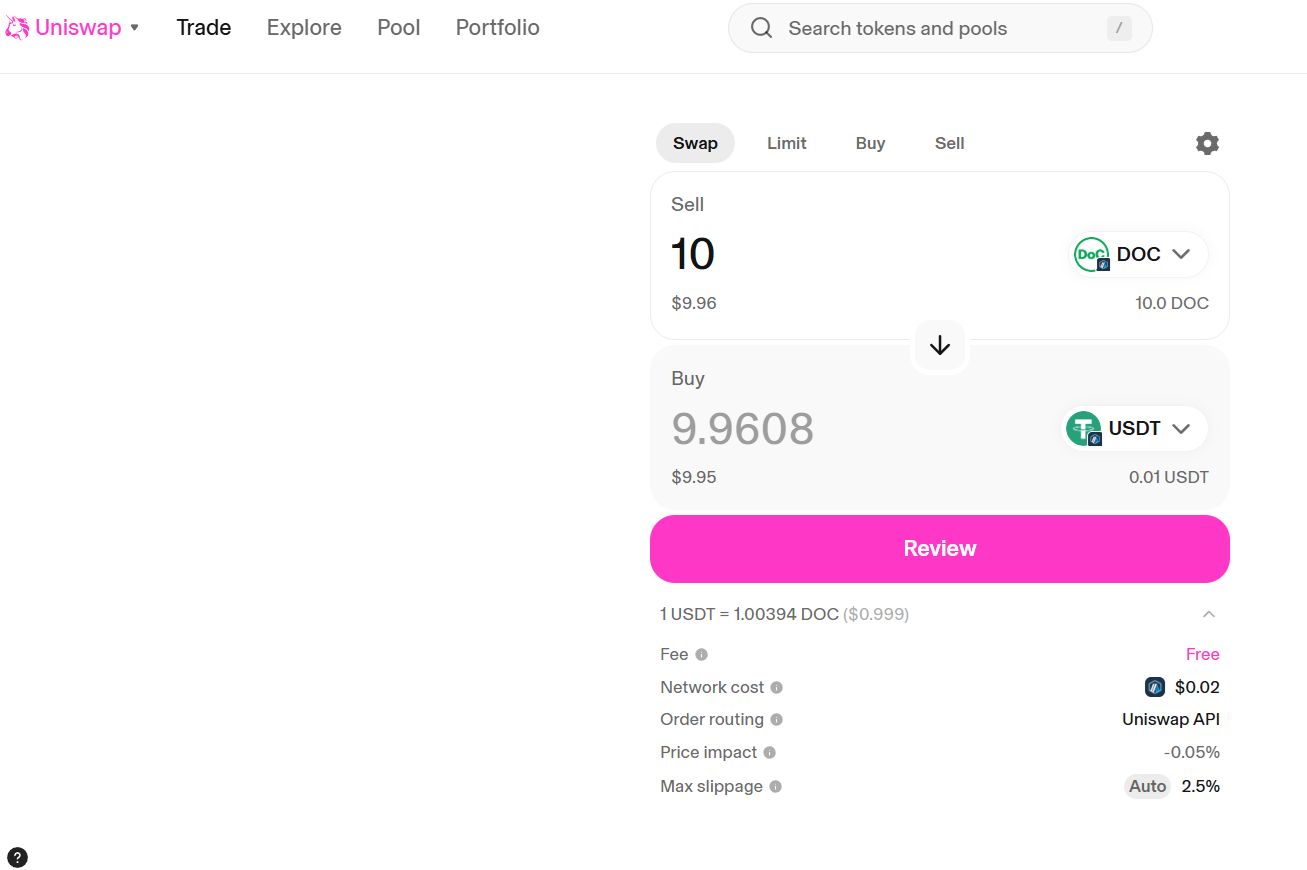This screenshot has width=1307, height=870.
Task: Open the USDT token selector
Action: coord(1133,428)
